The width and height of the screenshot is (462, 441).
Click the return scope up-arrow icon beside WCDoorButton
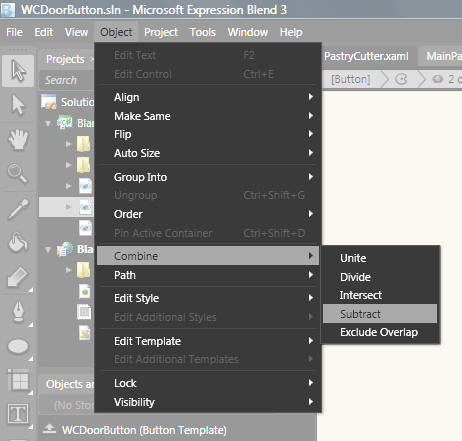click(49, 428)
